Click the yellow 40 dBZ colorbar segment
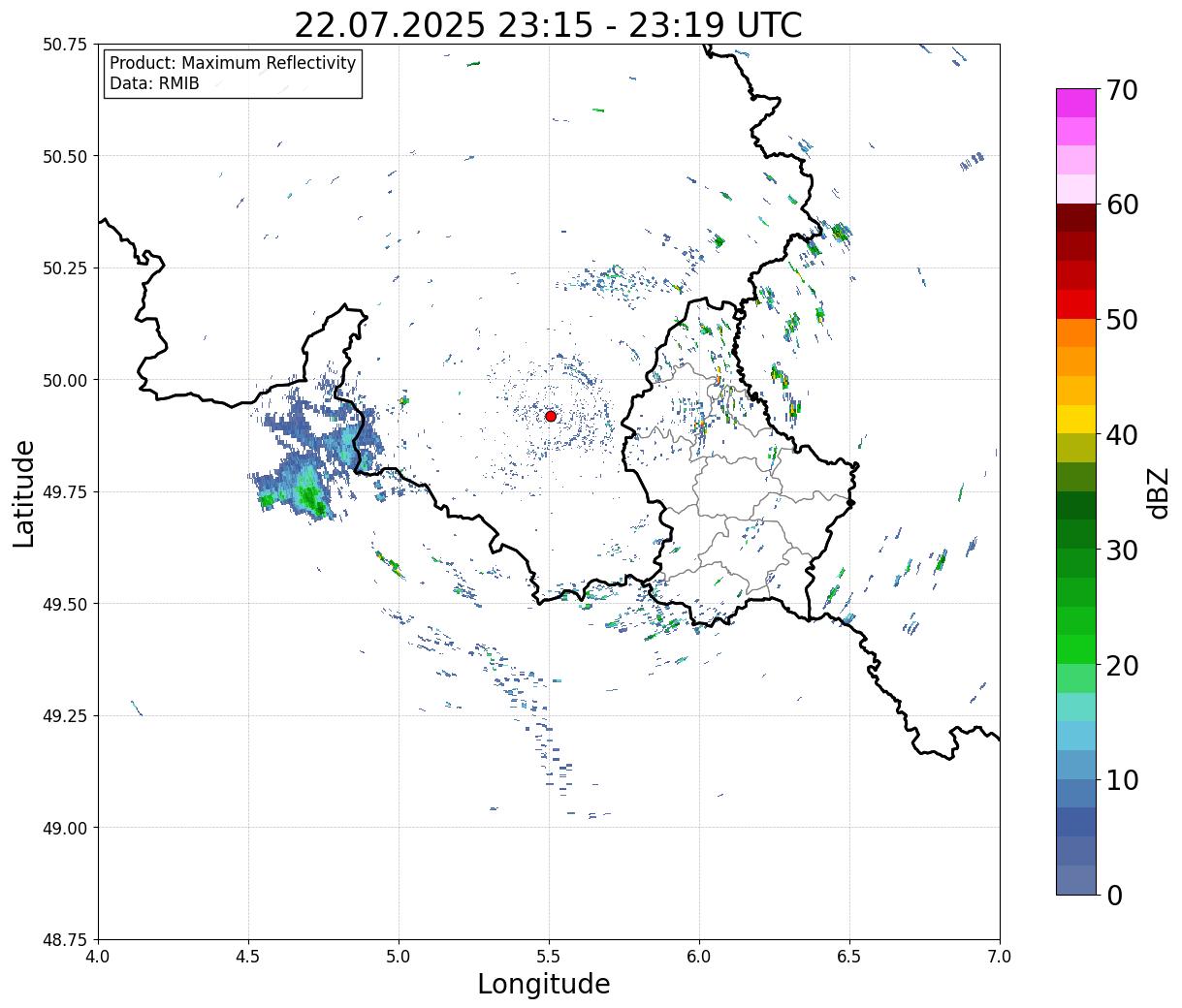Viewport: 1182px width, 1008px height. click(1076, 419)
